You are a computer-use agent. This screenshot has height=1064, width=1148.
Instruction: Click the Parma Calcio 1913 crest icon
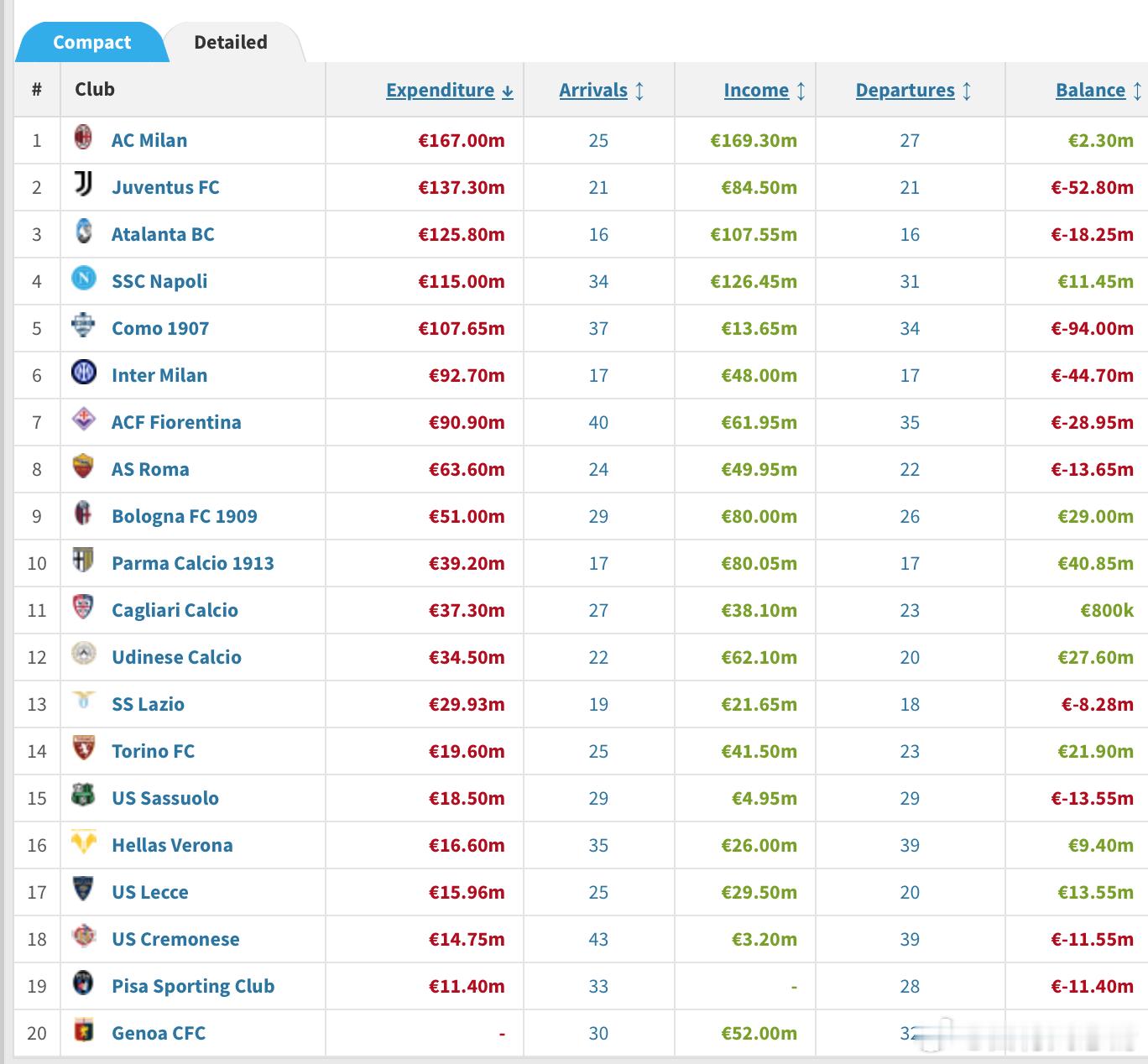(83, 560)
